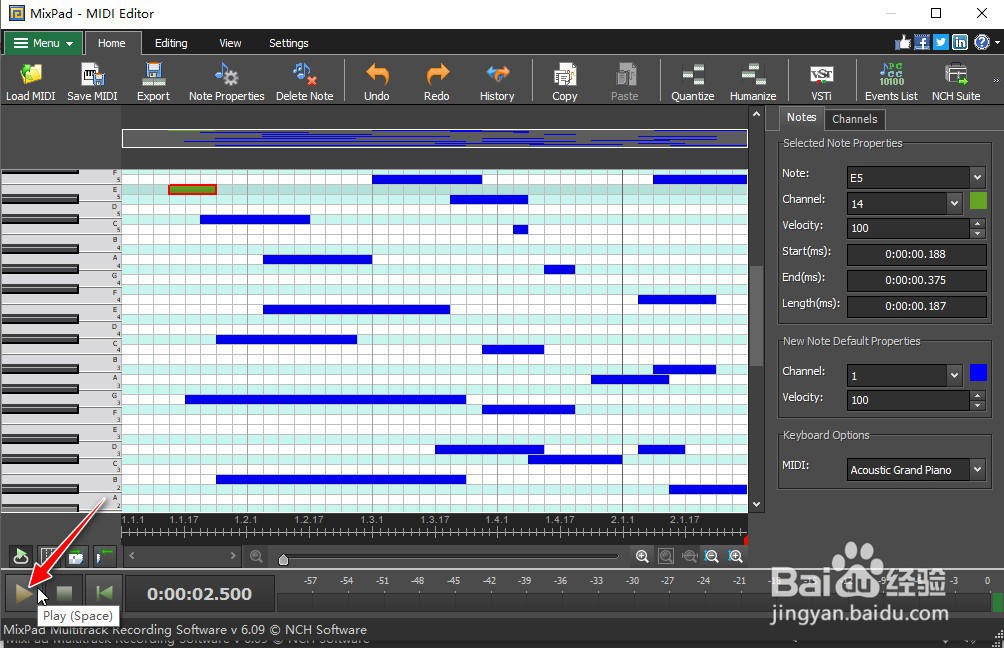Click the horizontal scroll right arrow
1004x648 pixels.
point(232,556)
